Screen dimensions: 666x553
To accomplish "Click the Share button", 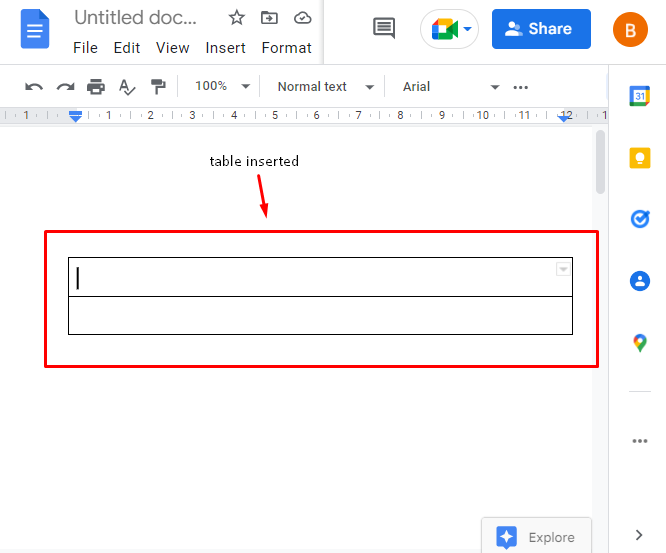I will pyautogui.click(x=541, y=29).
